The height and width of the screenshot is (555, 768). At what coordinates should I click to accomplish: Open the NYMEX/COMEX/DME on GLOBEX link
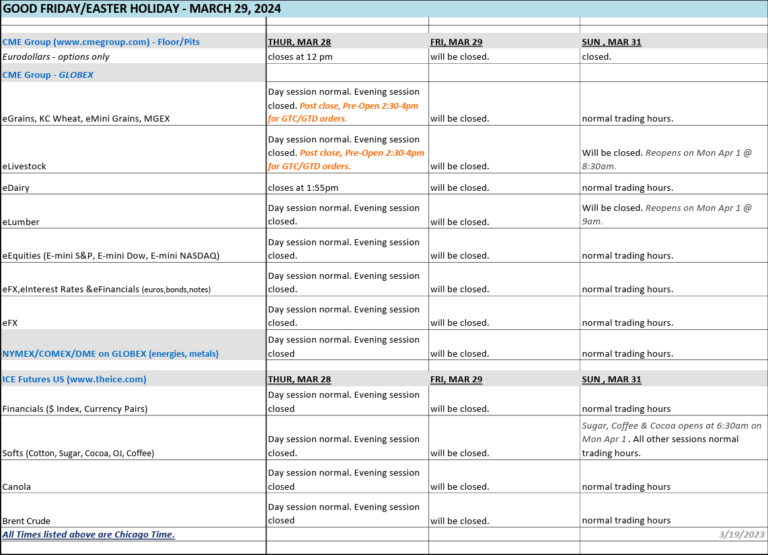pyautogui.click(x=110, y=354)
